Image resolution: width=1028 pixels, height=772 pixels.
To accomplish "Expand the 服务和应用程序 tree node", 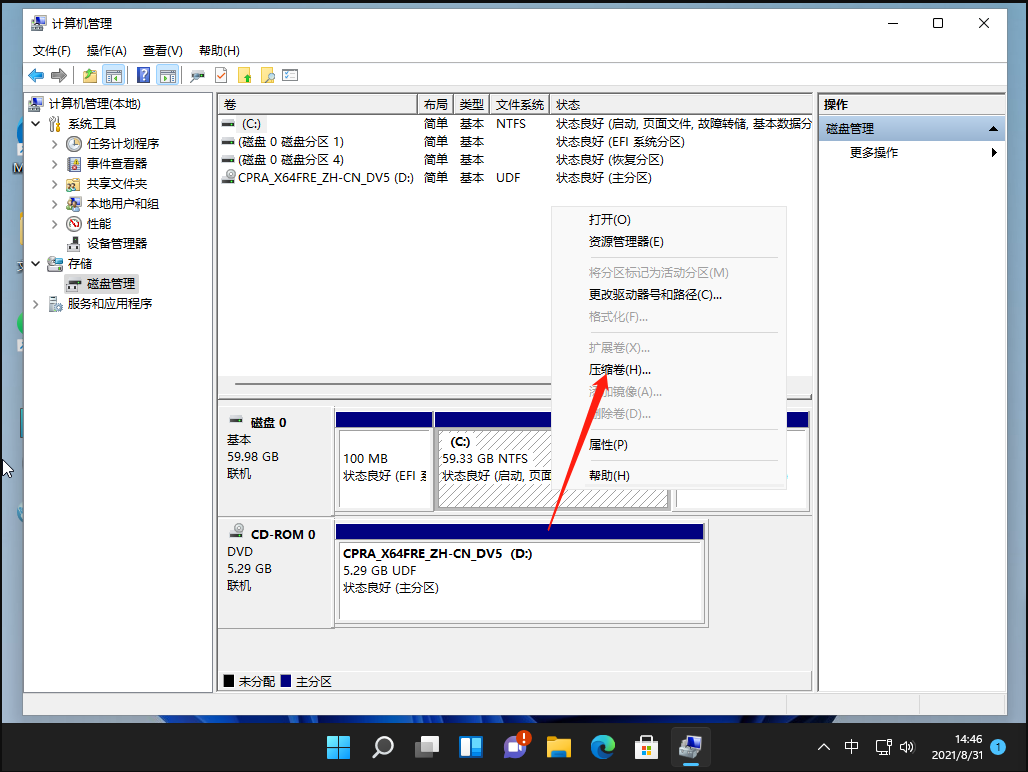I will (37, 303).
